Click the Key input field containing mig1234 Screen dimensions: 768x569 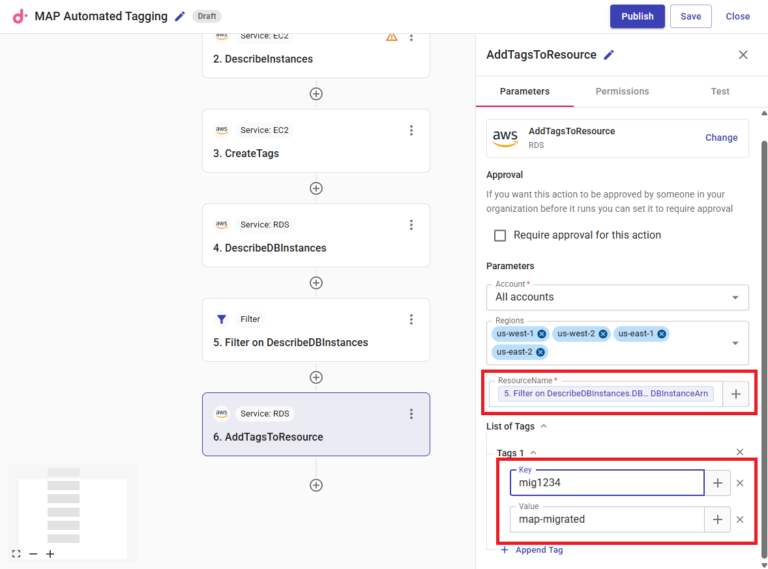pos(605,483)
